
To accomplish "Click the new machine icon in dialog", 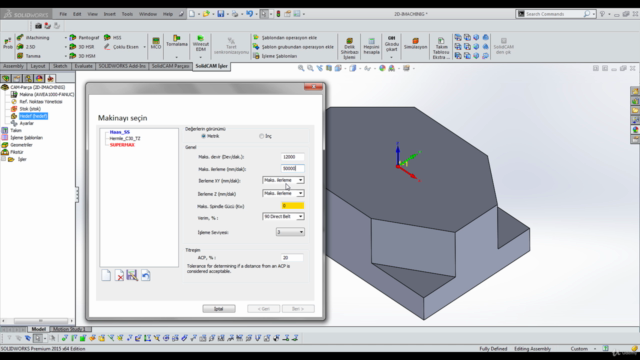I will coord(106,275).
